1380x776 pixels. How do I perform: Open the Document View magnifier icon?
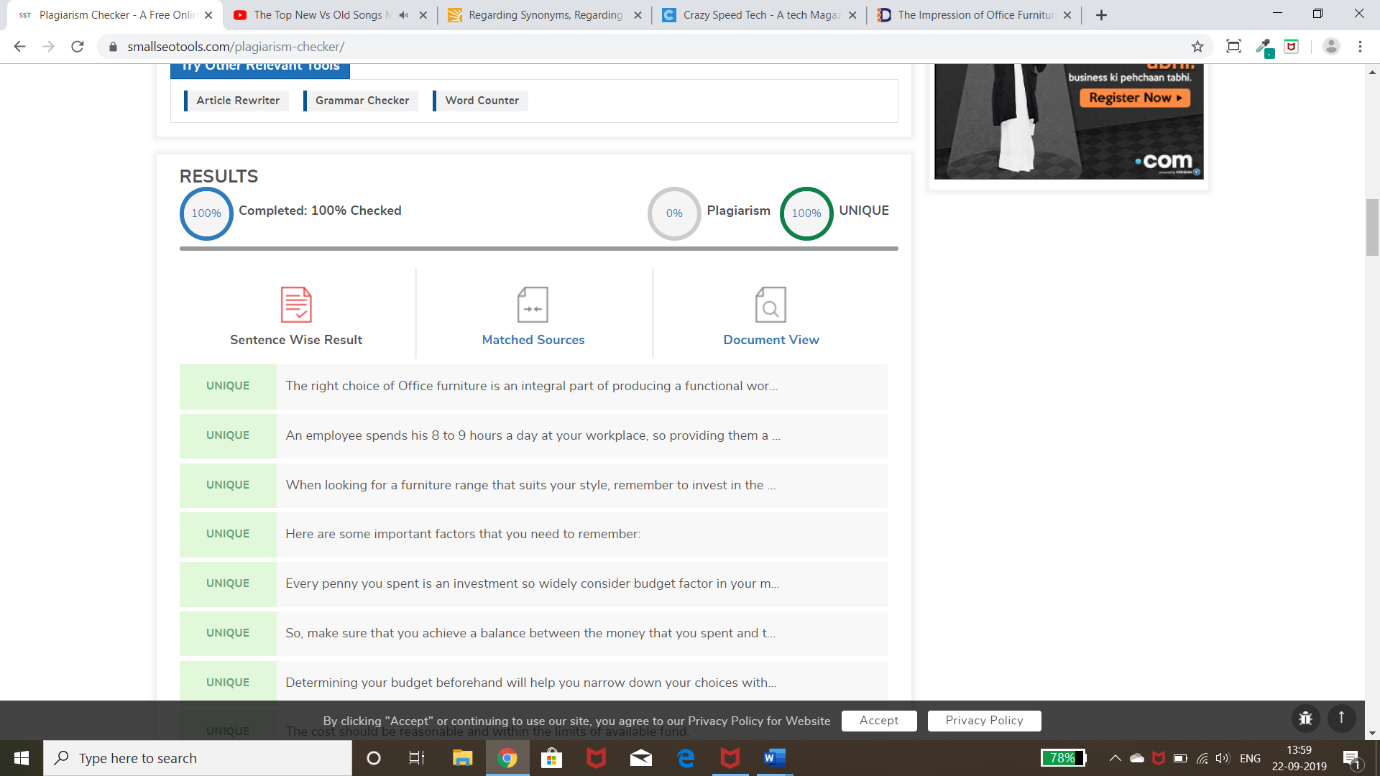(770, 305)
